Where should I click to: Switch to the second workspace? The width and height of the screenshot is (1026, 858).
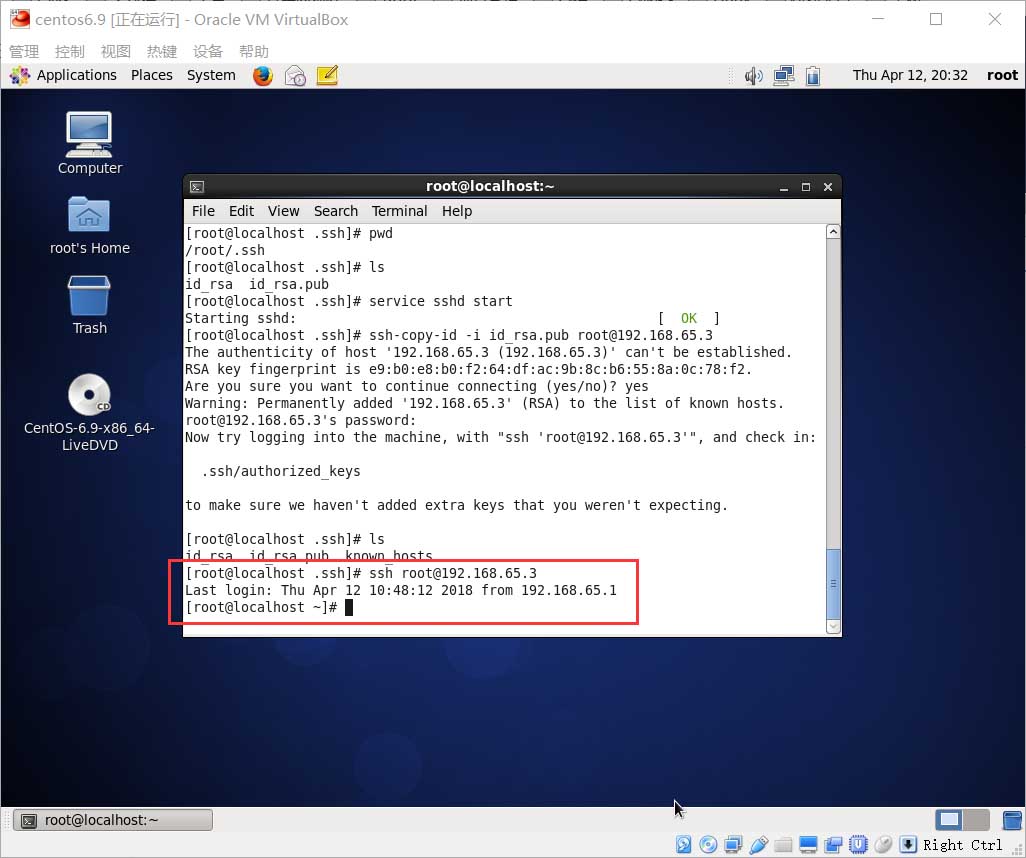point(976,820)
